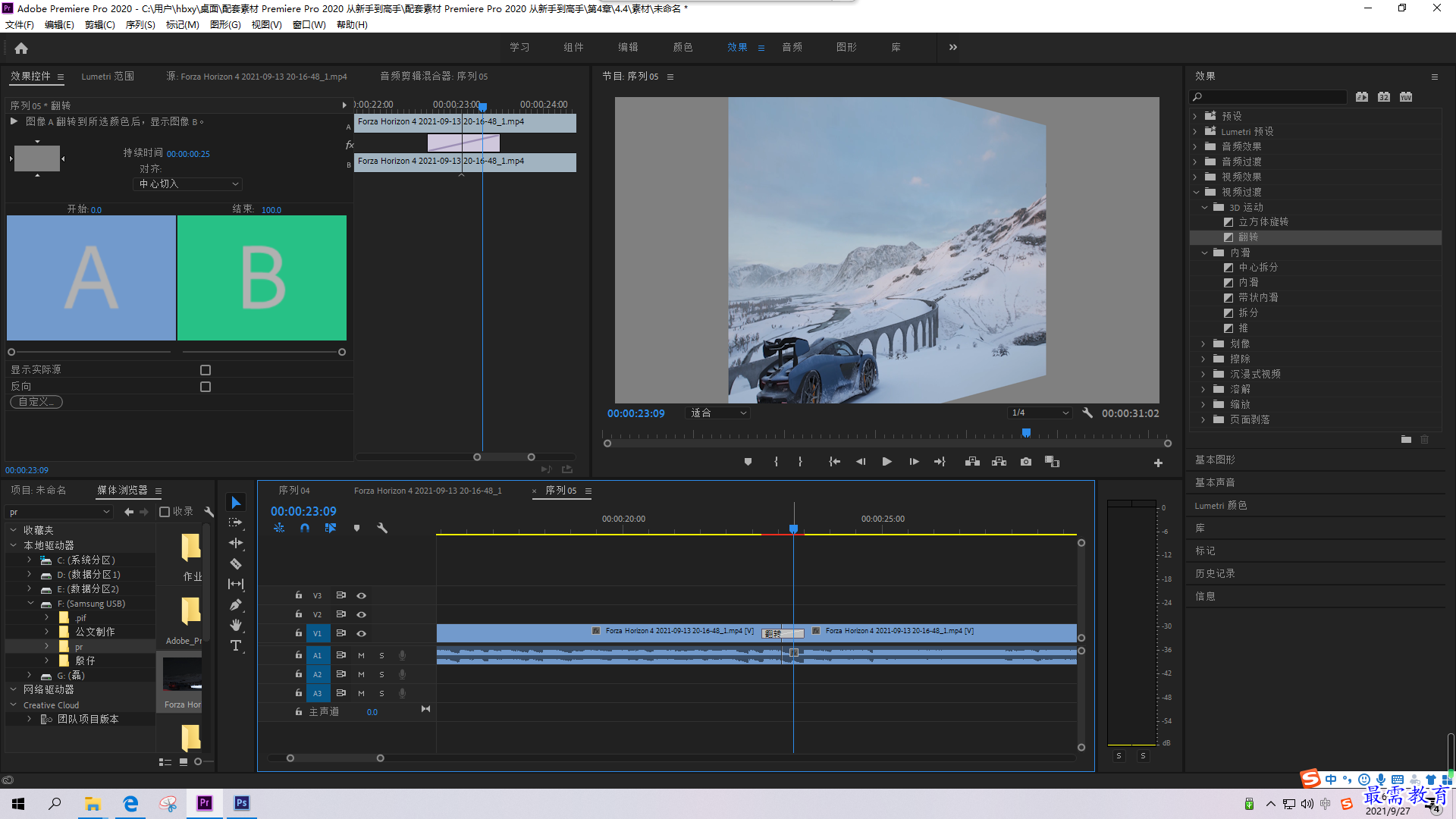Open the pr path dropdown in Media Browser
1456x819 pixels.
pyautogui.click(x=60, y=512)
